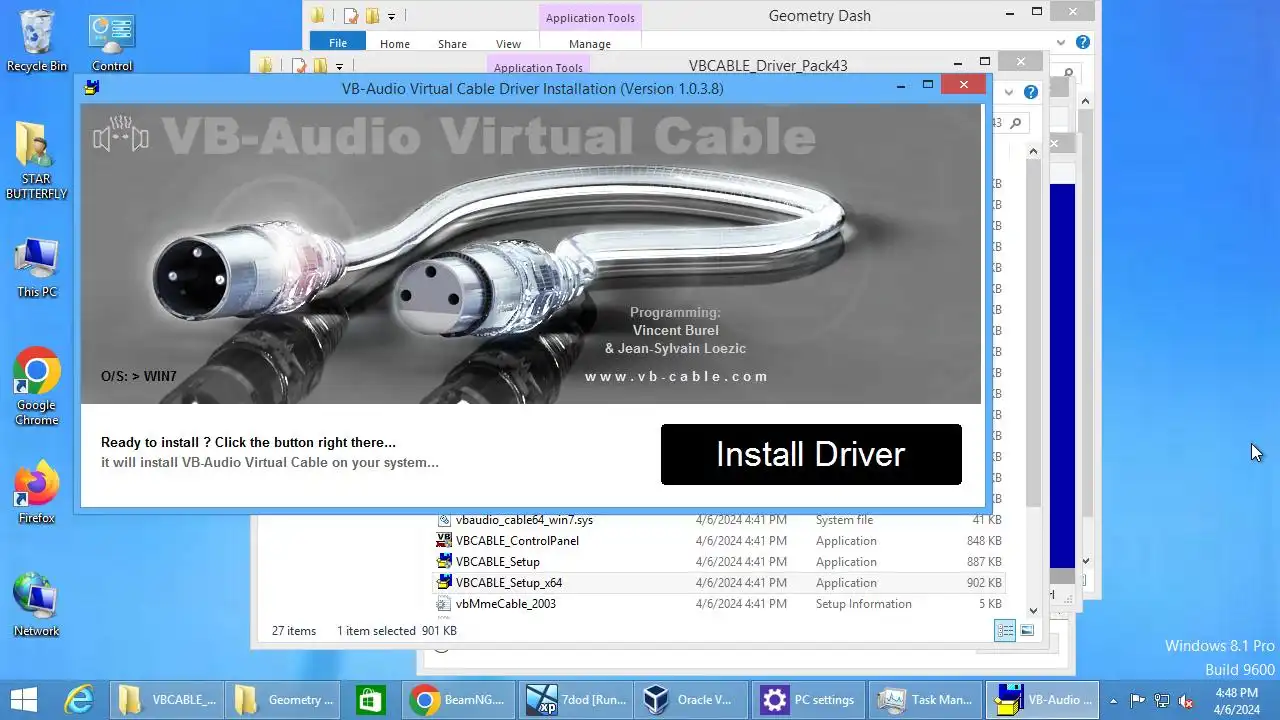Open Home tab in Geometry Dash window
The width and height of the screenshot is (1280, 720).
click(395, 44)
